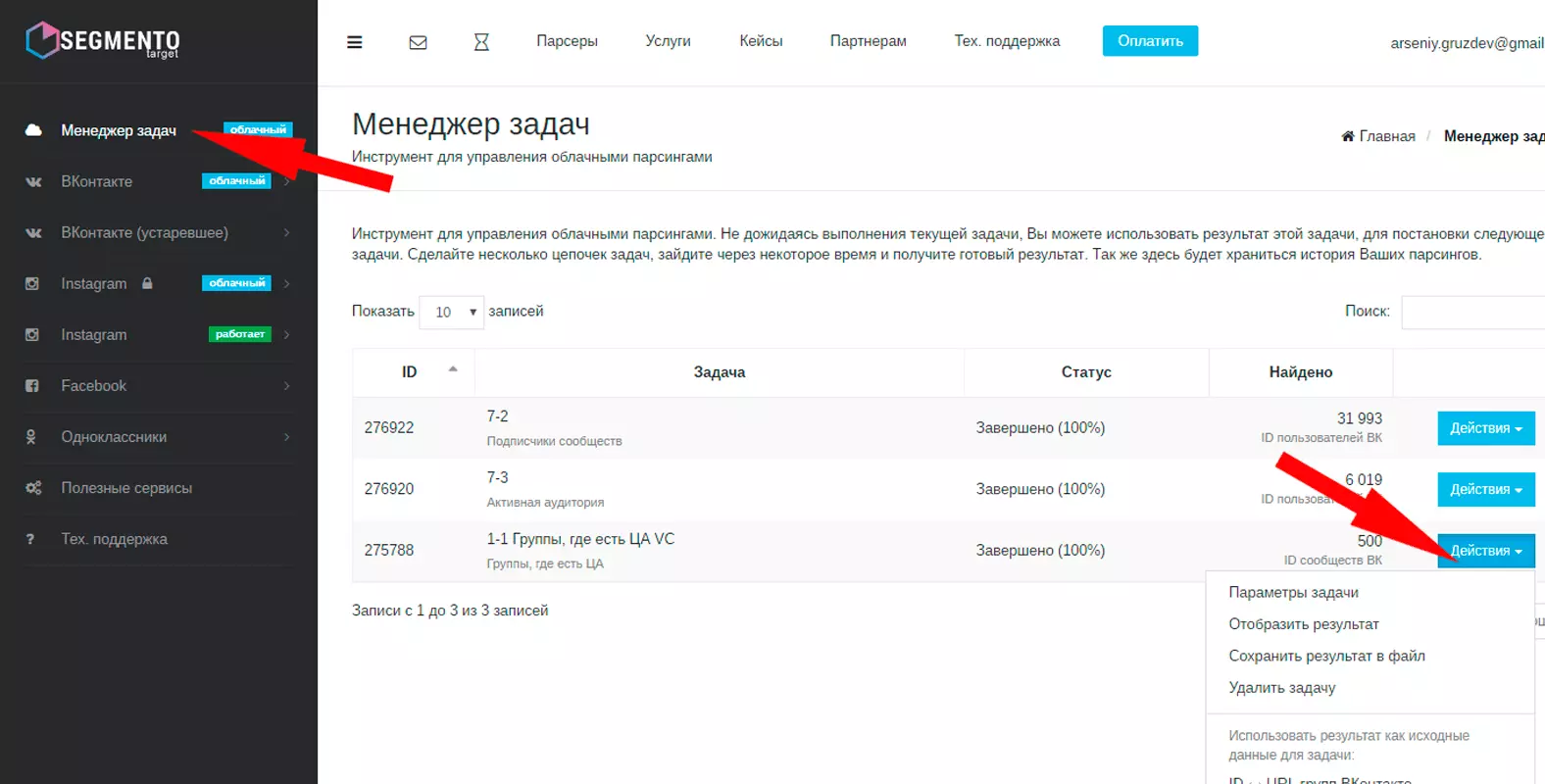
Task: Click the VK icon beside ВКонтакте (устаревшее)
Action: click(33, 232)
